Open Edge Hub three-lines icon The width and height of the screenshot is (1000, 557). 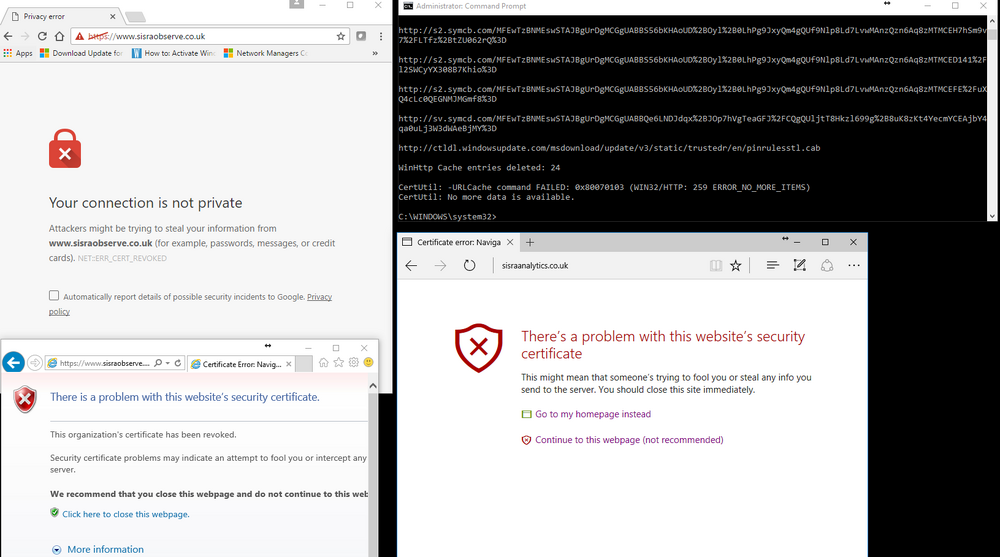[x=772, y=265]
